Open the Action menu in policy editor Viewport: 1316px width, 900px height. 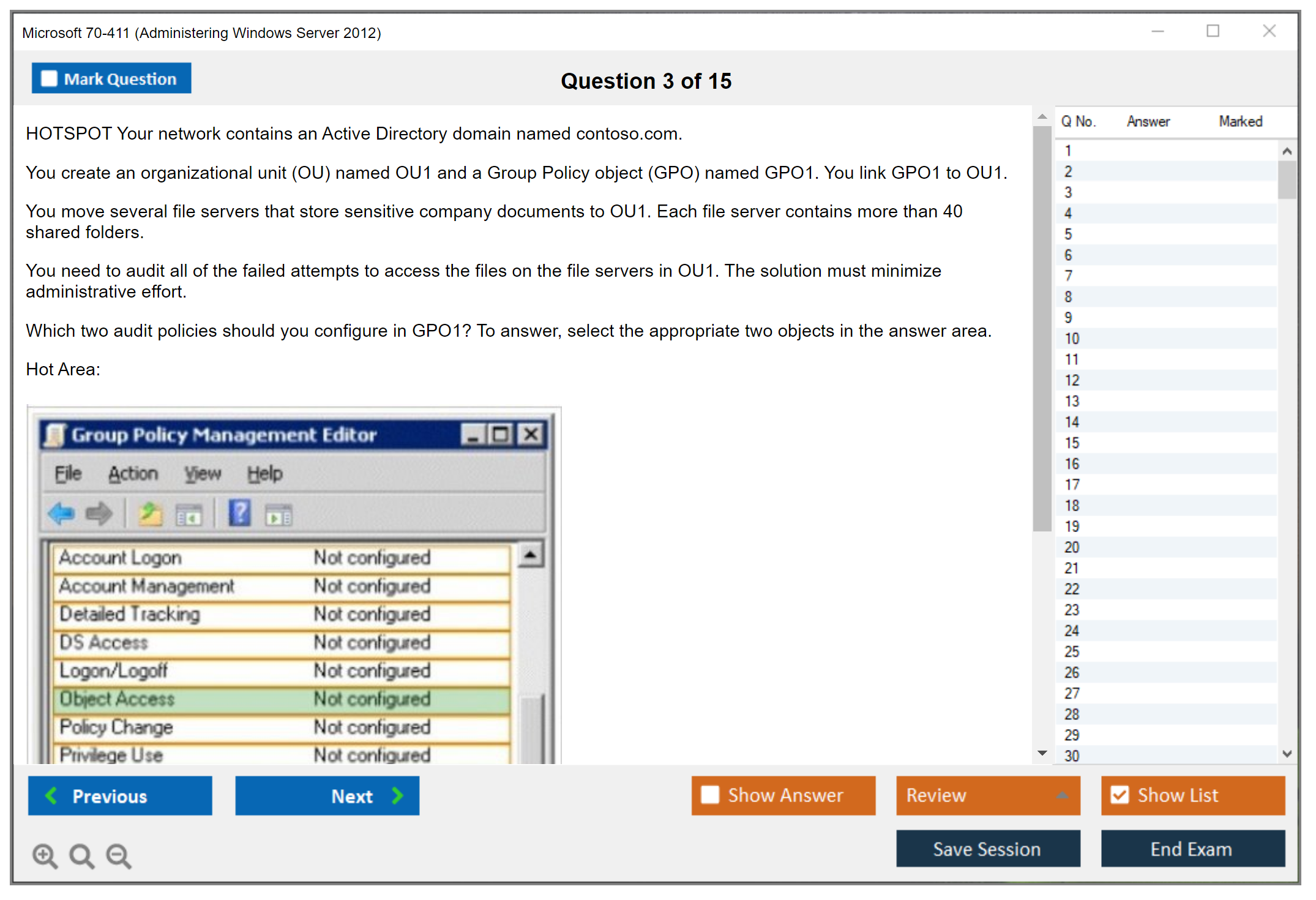tap(133, 473)
